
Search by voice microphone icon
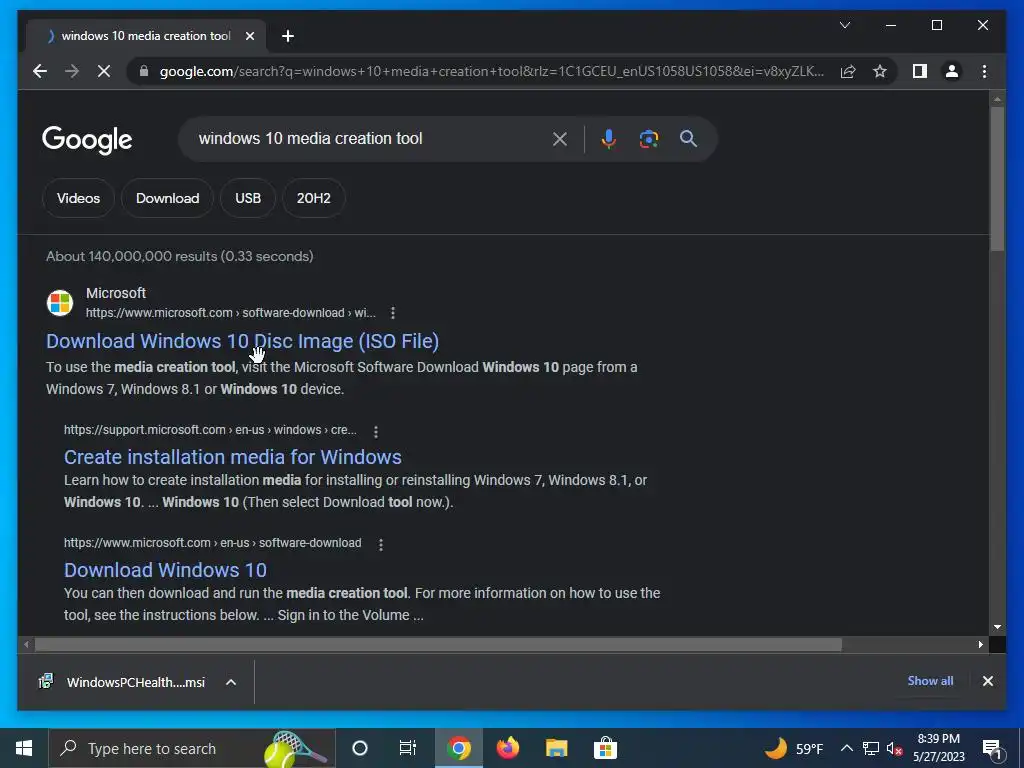pos(609,138)
